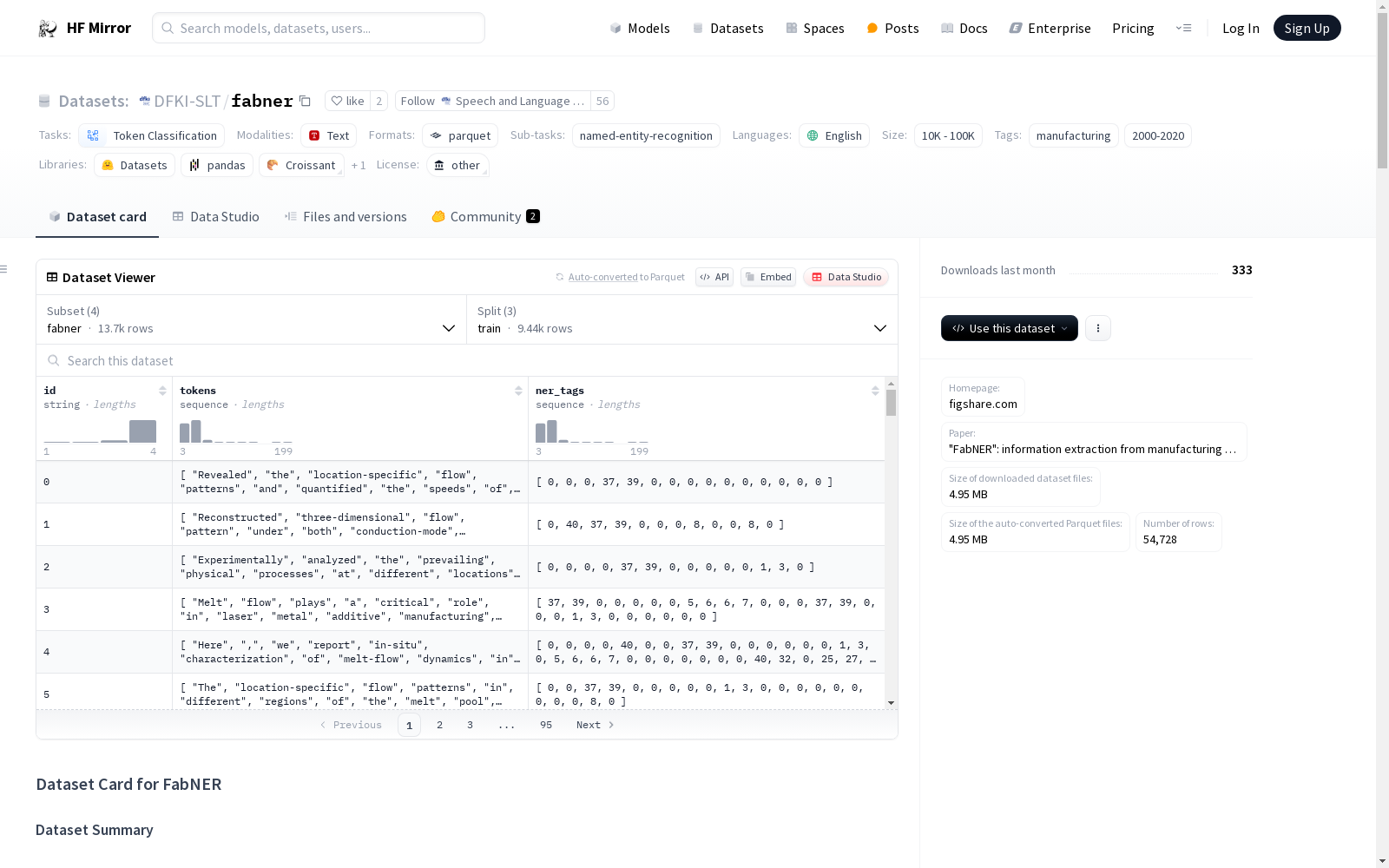Click the like count 2
Image resolution: width=1389 pixels, height=868 pixels.
pyautogui.click(x=379, y=101)
